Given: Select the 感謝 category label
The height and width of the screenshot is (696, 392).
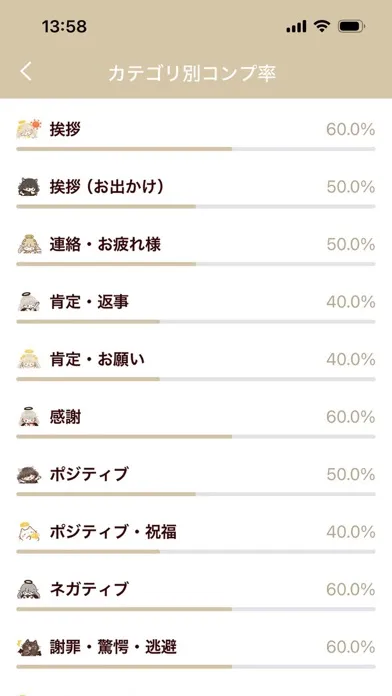Looking at the screenshot, I should tap(65, 417).
